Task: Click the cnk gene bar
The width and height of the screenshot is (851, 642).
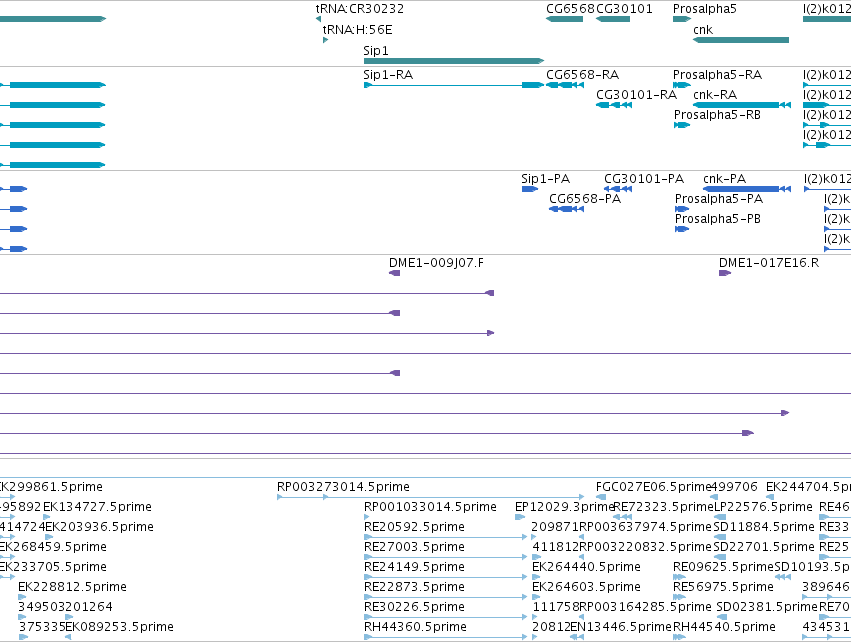Action: (x=741, y=40)
